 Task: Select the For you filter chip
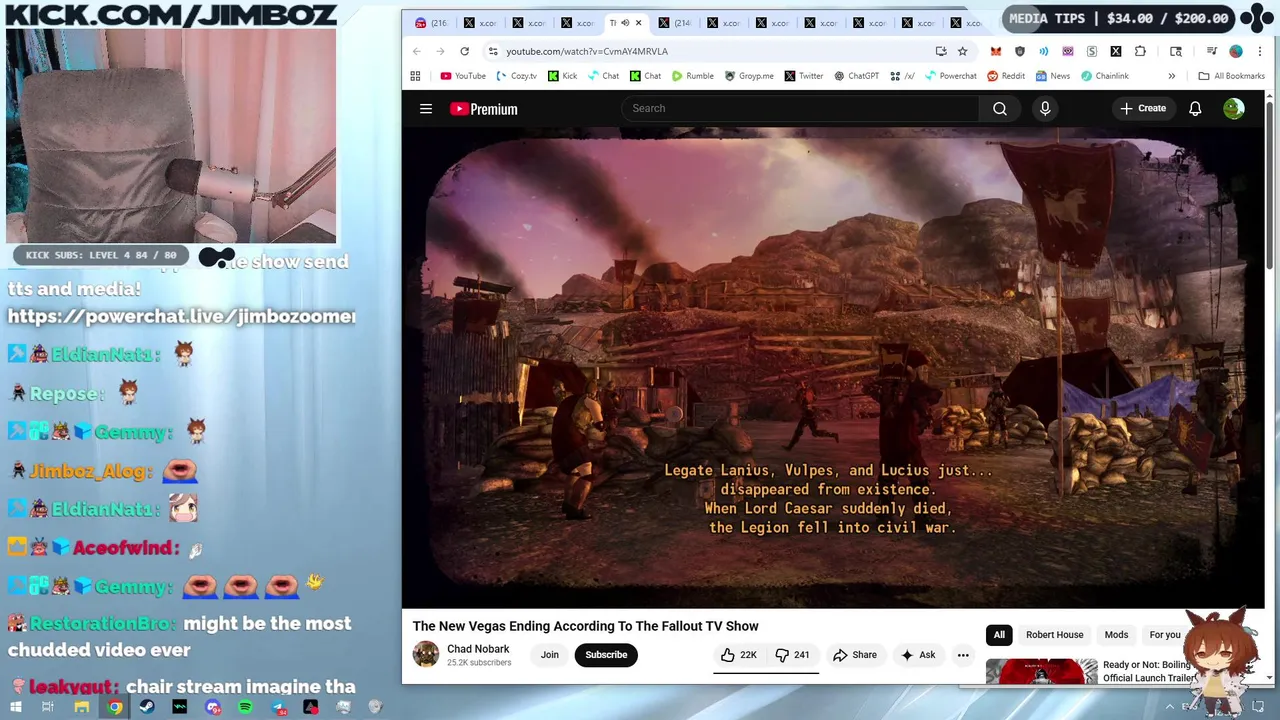pos(1165,635)
